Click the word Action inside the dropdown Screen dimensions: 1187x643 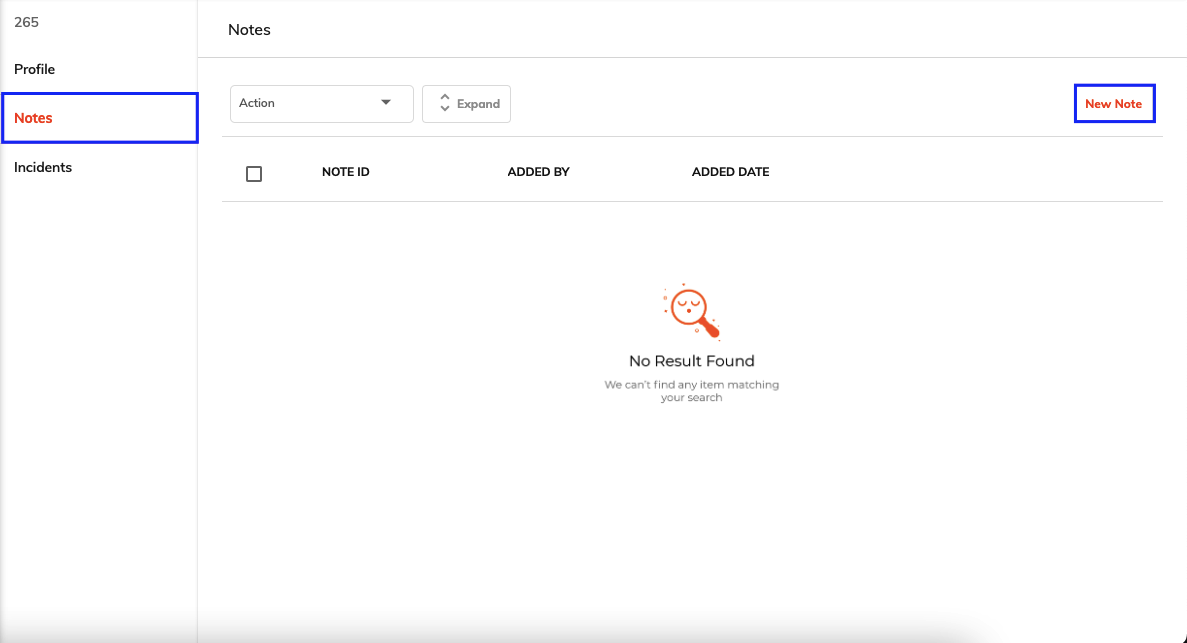257,103
